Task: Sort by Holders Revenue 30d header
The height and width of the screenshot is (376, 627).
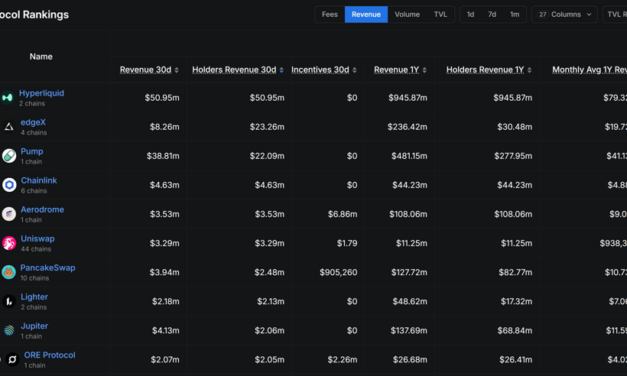Action: pos(234,70)
